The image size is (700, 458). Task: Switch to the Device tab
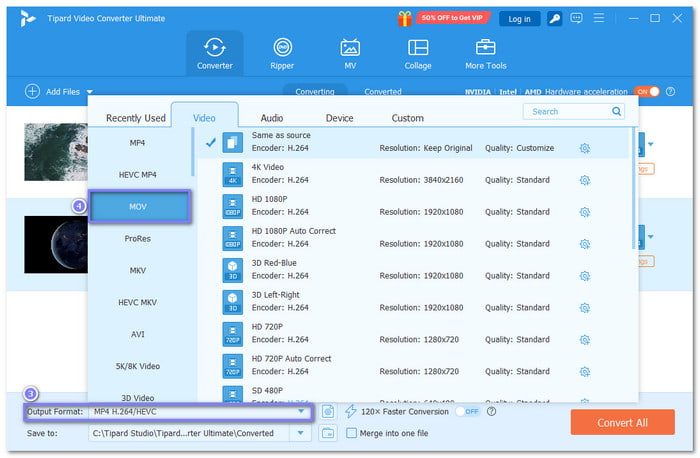[x=340, y=118]
